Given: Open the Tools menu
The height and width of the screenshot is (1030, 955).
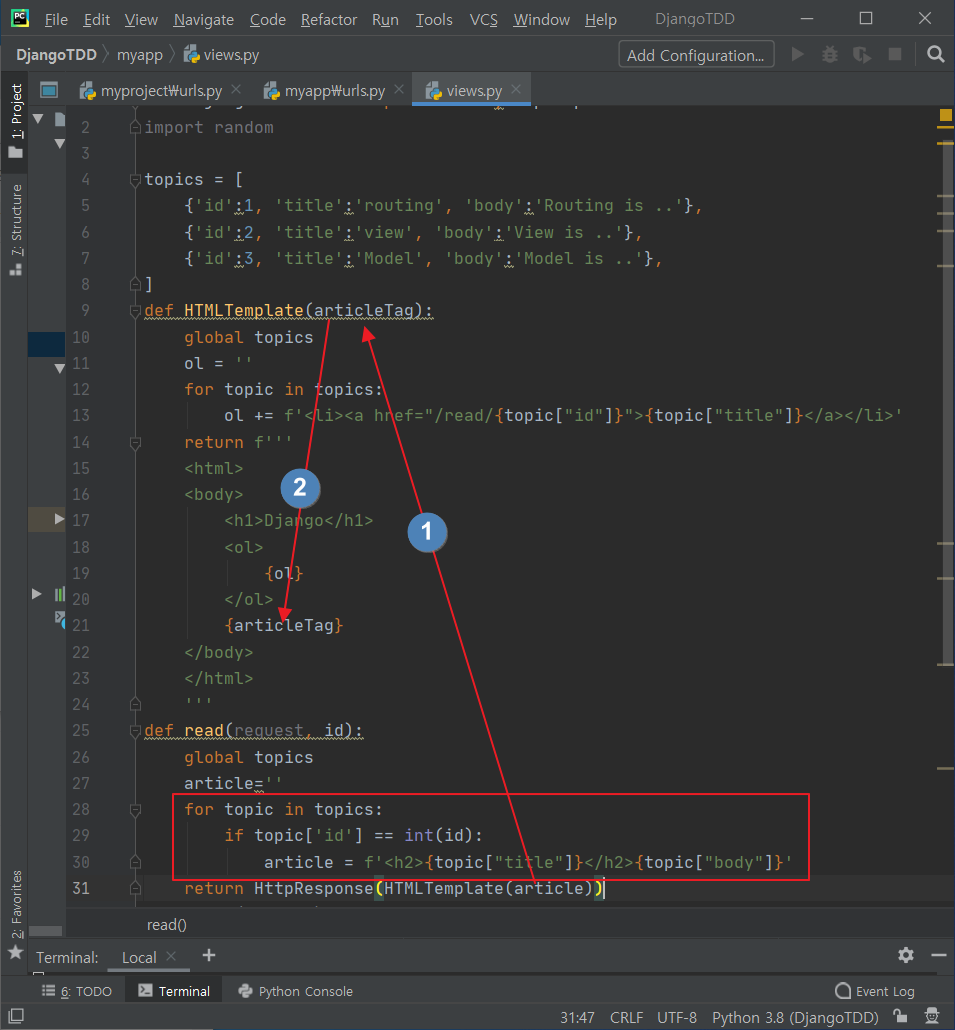Looking at the screenshot, I should (x=434, y=20).
